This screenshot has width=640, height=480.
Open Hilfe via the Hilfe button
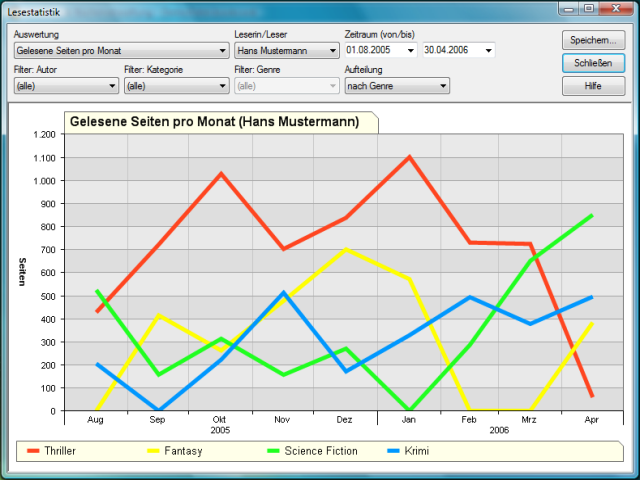tap(593, 86)
